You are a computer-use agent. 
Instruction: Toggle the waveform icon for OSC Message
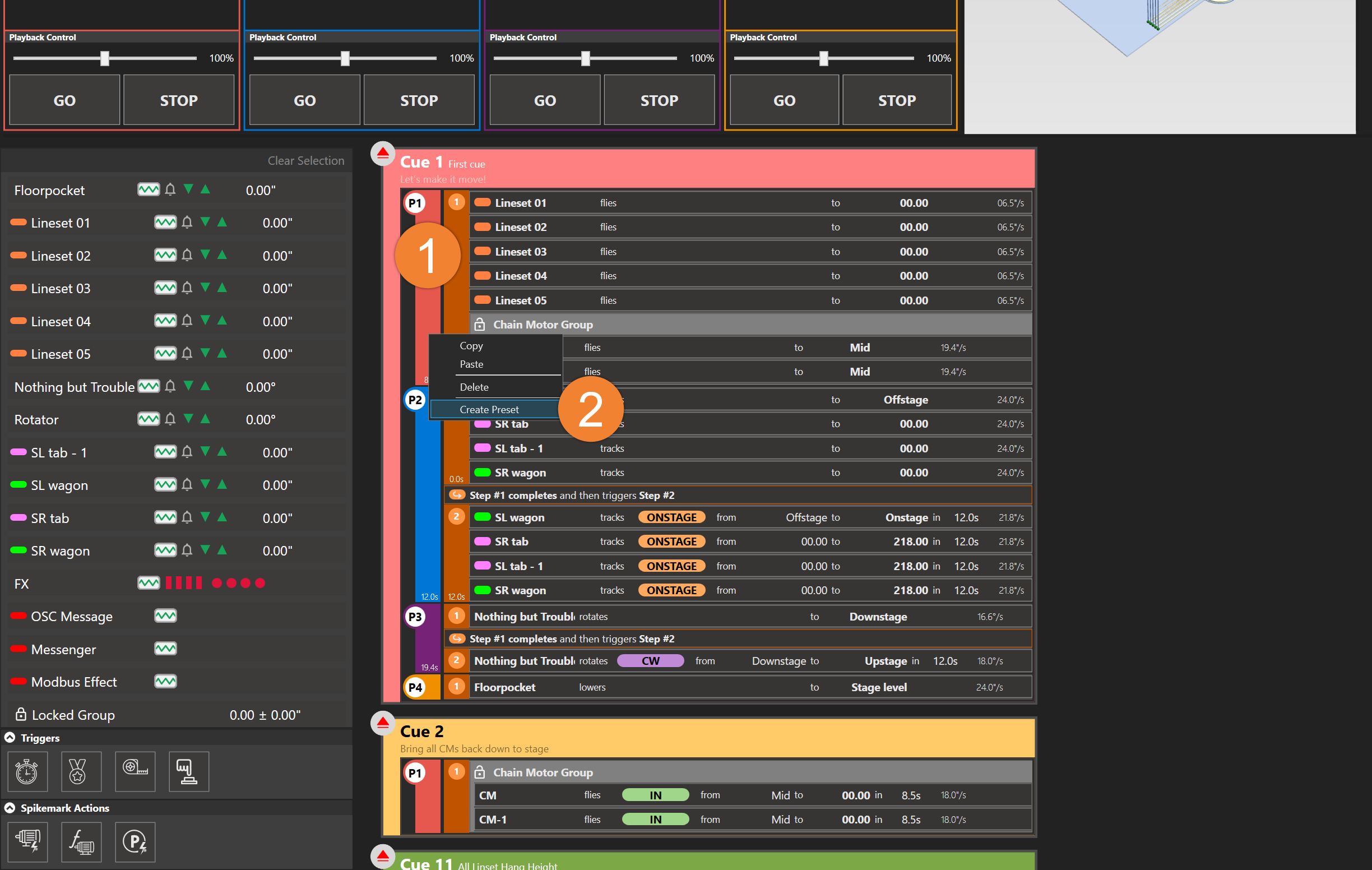(x=165, y=616)
